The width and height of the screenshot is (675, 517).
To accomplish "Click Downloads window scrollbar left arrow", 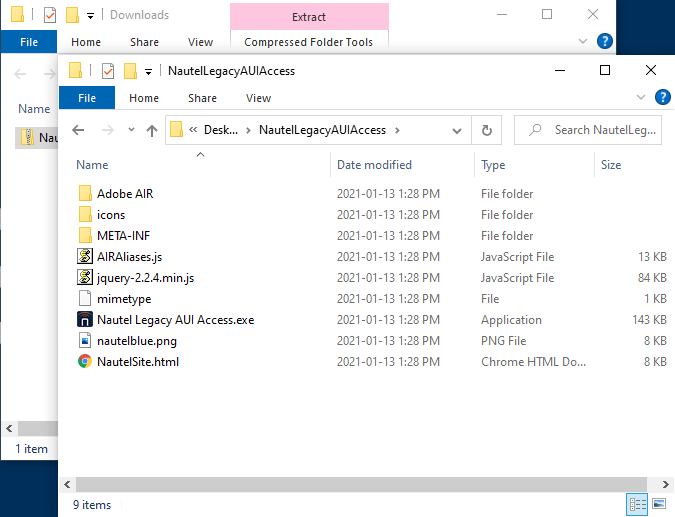I will (9, 428).
